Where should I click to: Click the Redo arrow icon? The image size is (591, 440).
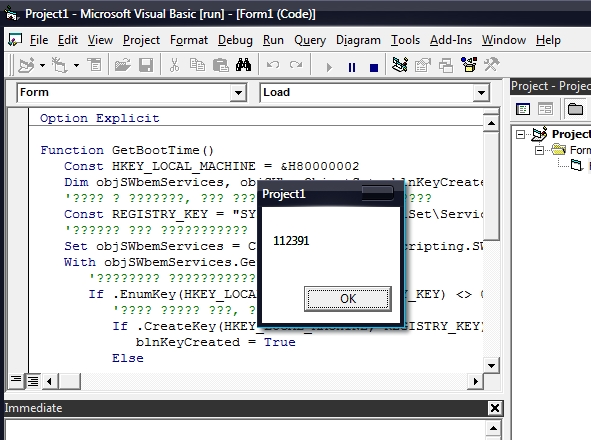[296, 65]
